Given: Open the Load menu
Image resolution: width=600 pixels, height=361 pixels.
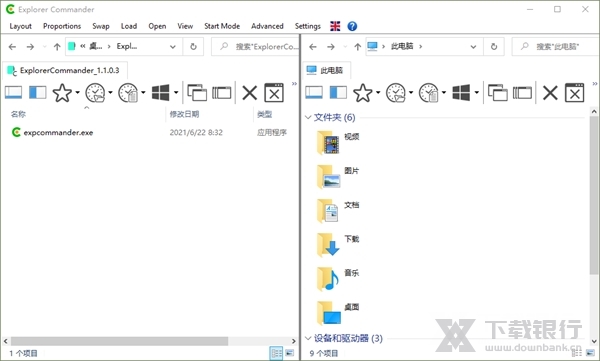Looking at the screenshot, I should (x=129, y=26).
